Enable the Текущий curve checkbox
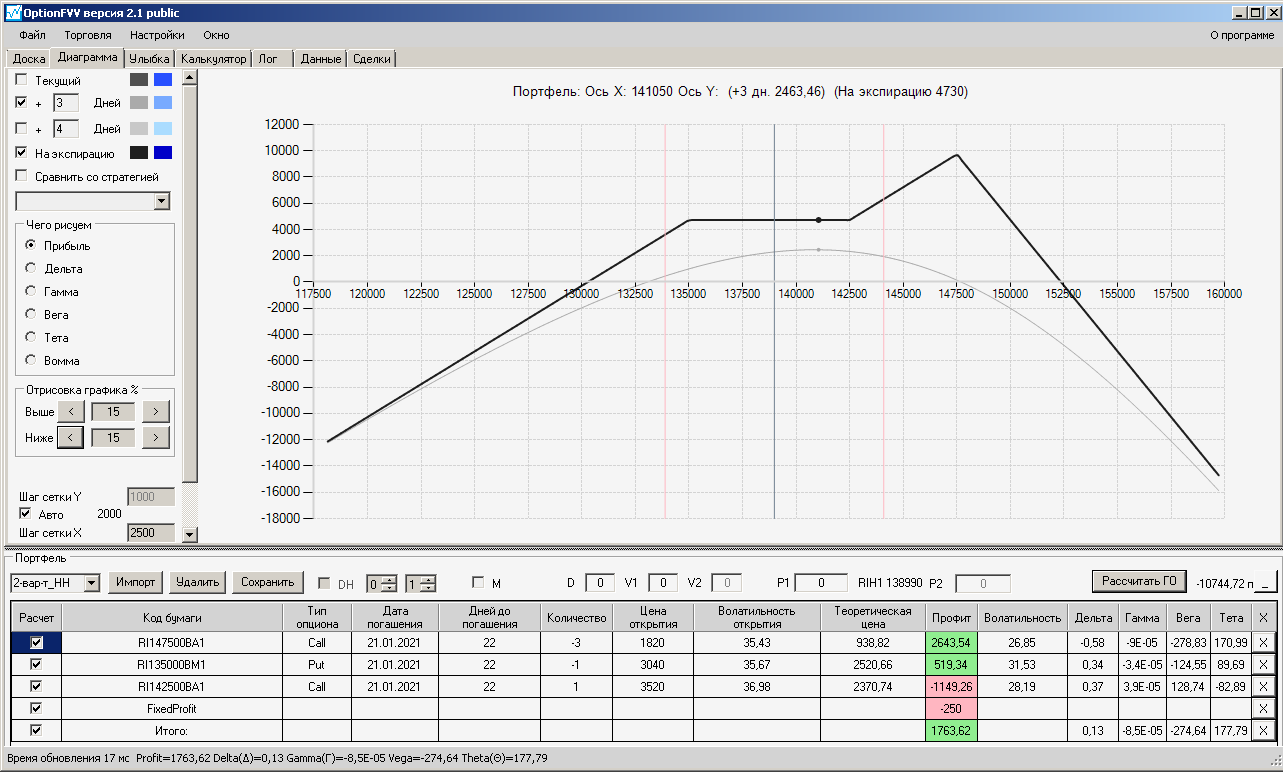1283x772 pixels. point(22,80)
